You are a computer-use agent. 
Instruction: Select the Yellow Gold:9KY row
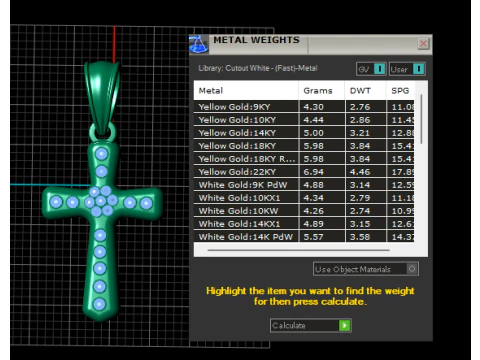tap(304, 107)
